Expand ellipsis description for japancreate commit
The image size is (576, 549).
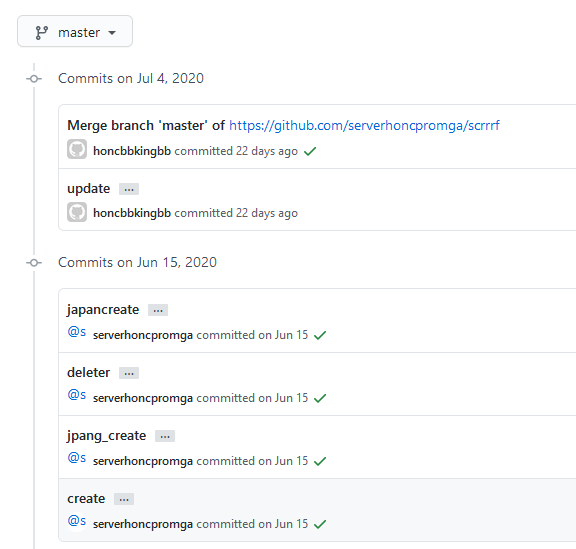(x=158, y=310)
